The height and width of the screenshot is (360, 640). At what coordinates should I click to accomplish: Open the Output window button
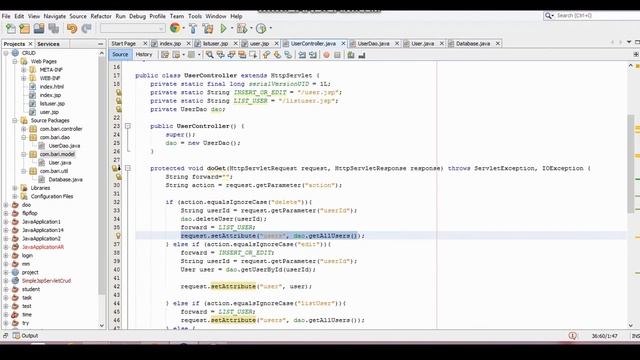pos(25,336)
